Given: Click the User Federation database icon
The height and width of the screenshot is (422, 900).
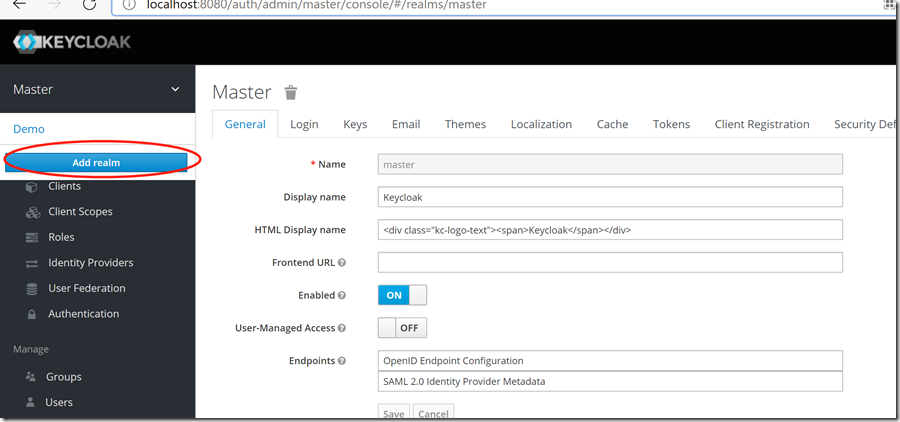Looking at the screenshot, I should pyautogui.click(x=32, y=289).
